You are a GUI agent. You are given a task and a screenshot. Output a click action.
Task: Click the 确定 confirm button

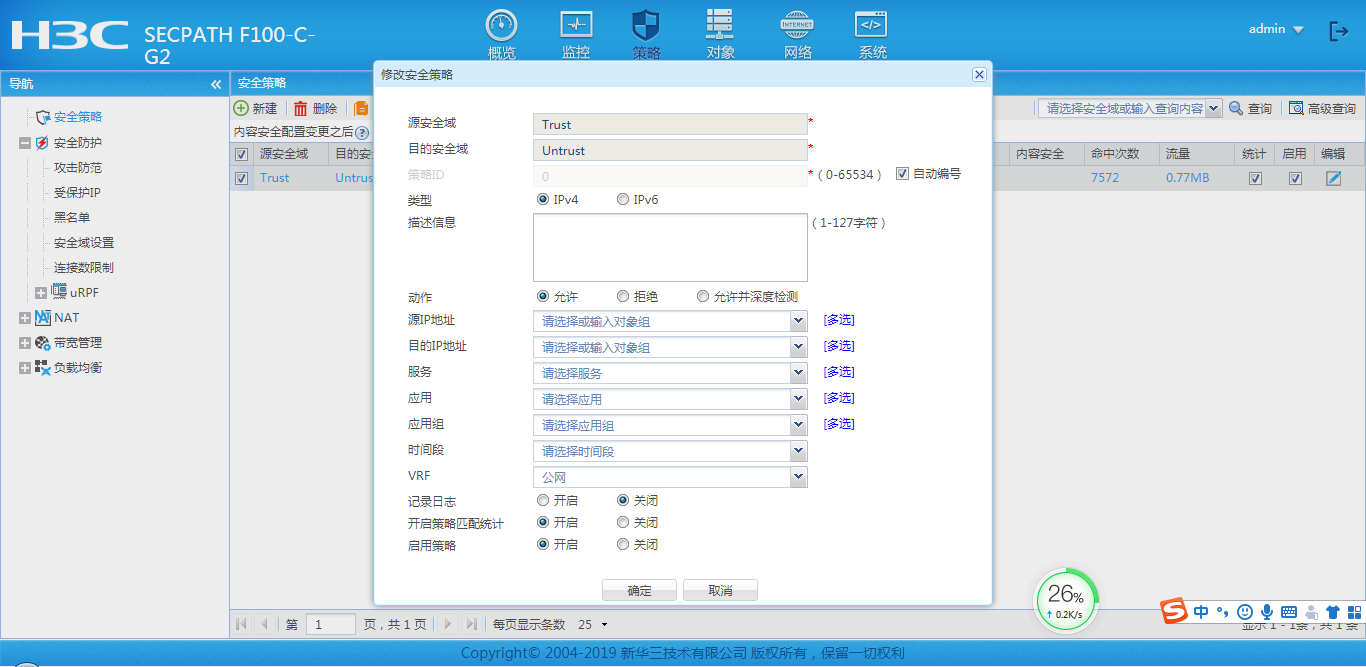[x=639, y=590]
